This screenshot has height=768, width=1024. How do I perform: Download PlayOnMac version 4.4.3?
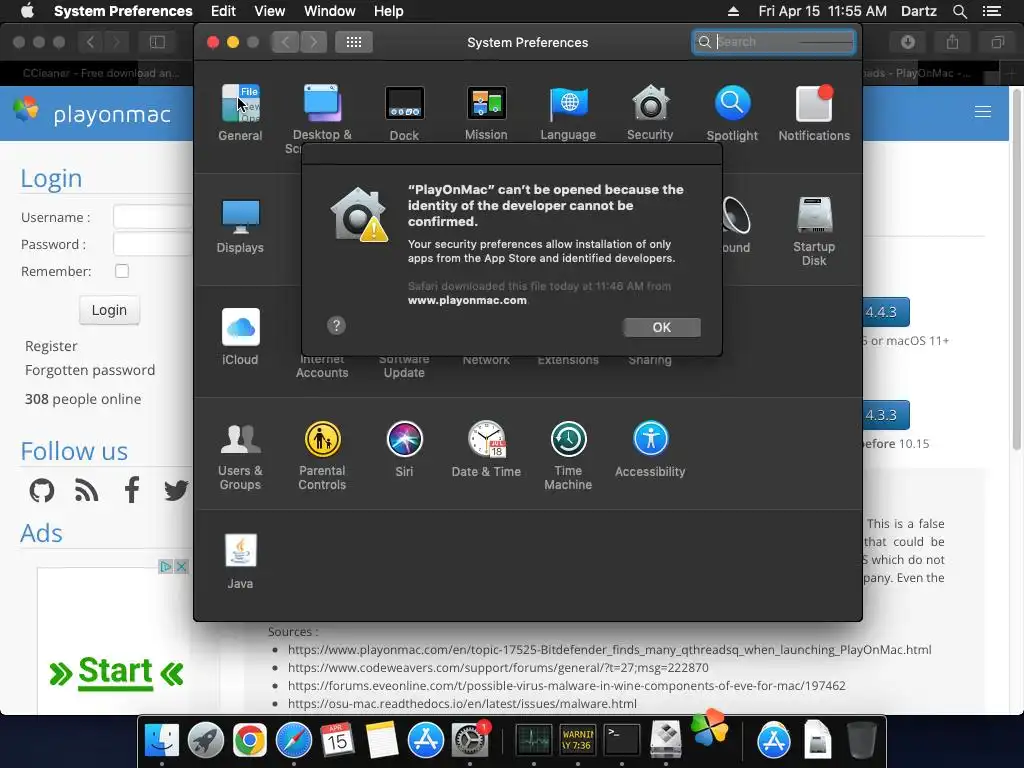(x=886, y=312)
